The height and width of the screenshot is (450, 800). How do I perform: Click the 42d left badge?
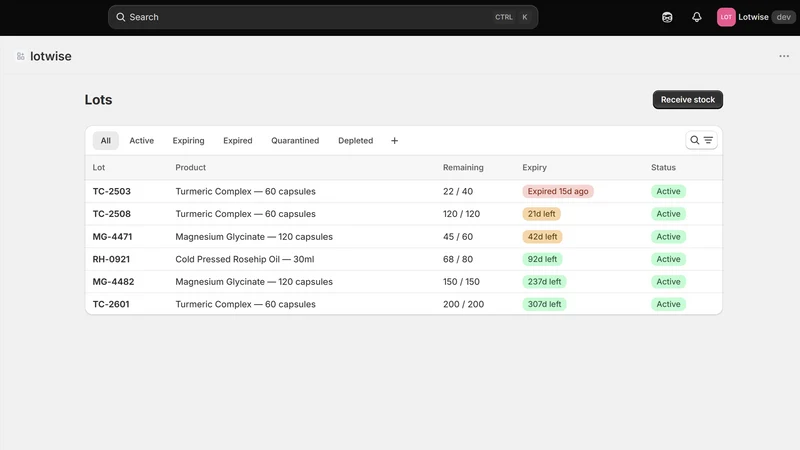pyautogui.click(x=542, y=237)
